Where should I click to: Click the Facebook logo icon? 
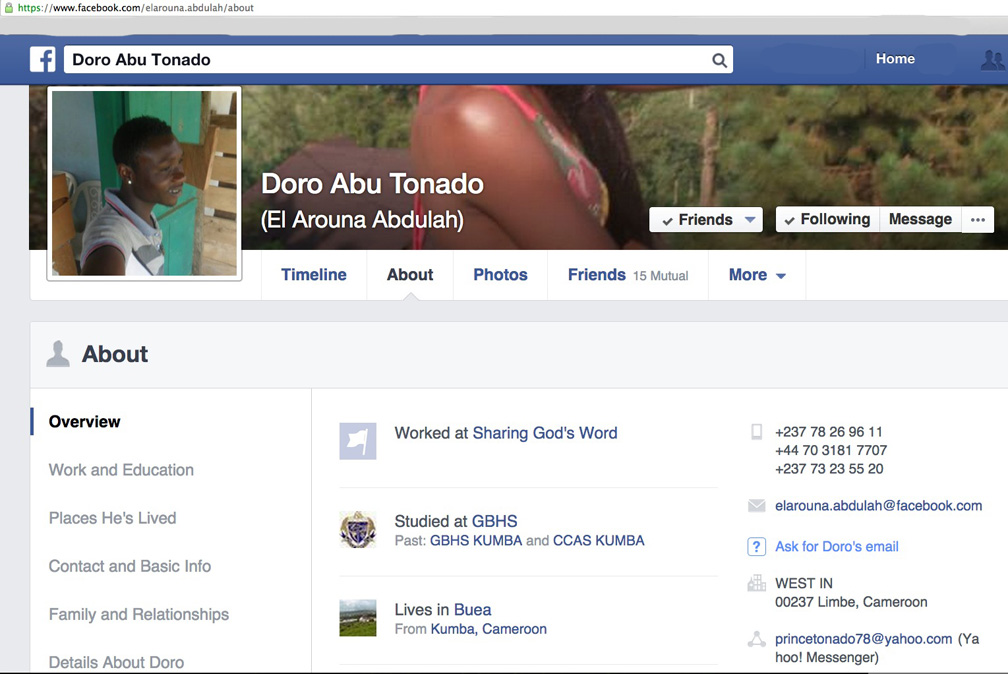[43, 60]
